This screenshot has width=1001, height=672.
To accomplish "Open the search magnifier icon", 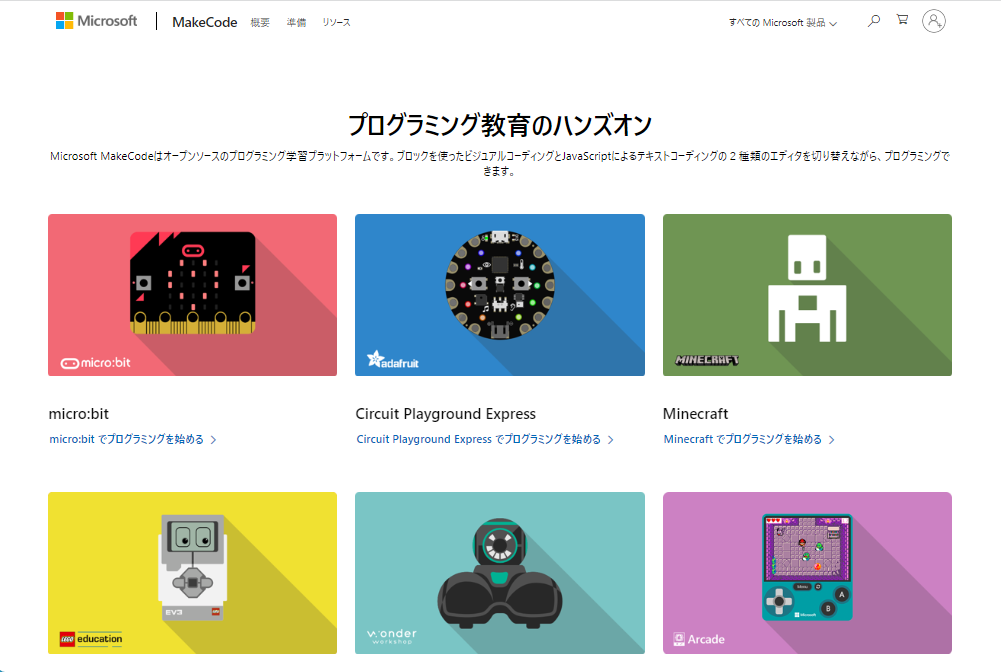I will pyautogui.click(x=874, y=20).
